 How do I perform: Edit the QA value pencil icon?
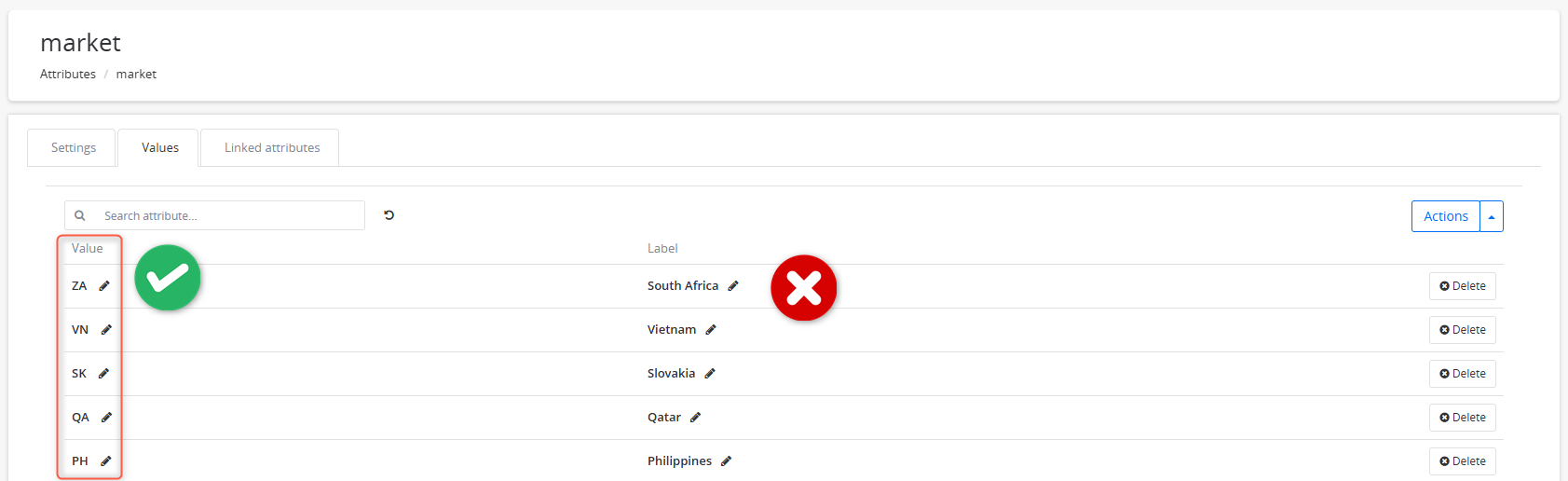[106, 418]
